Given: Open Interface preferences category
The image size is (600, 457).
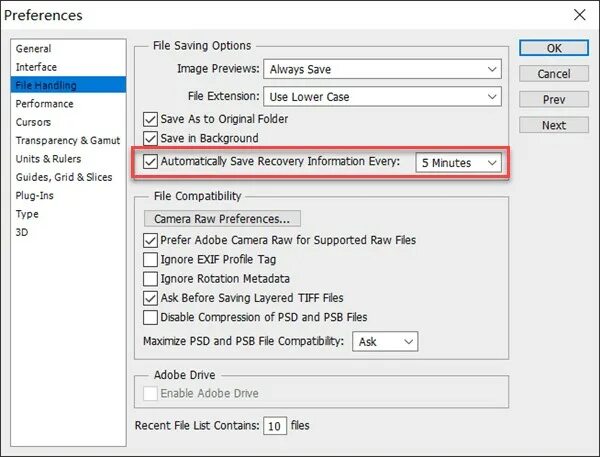Looking at the screenshot, I should coord(36,67).
